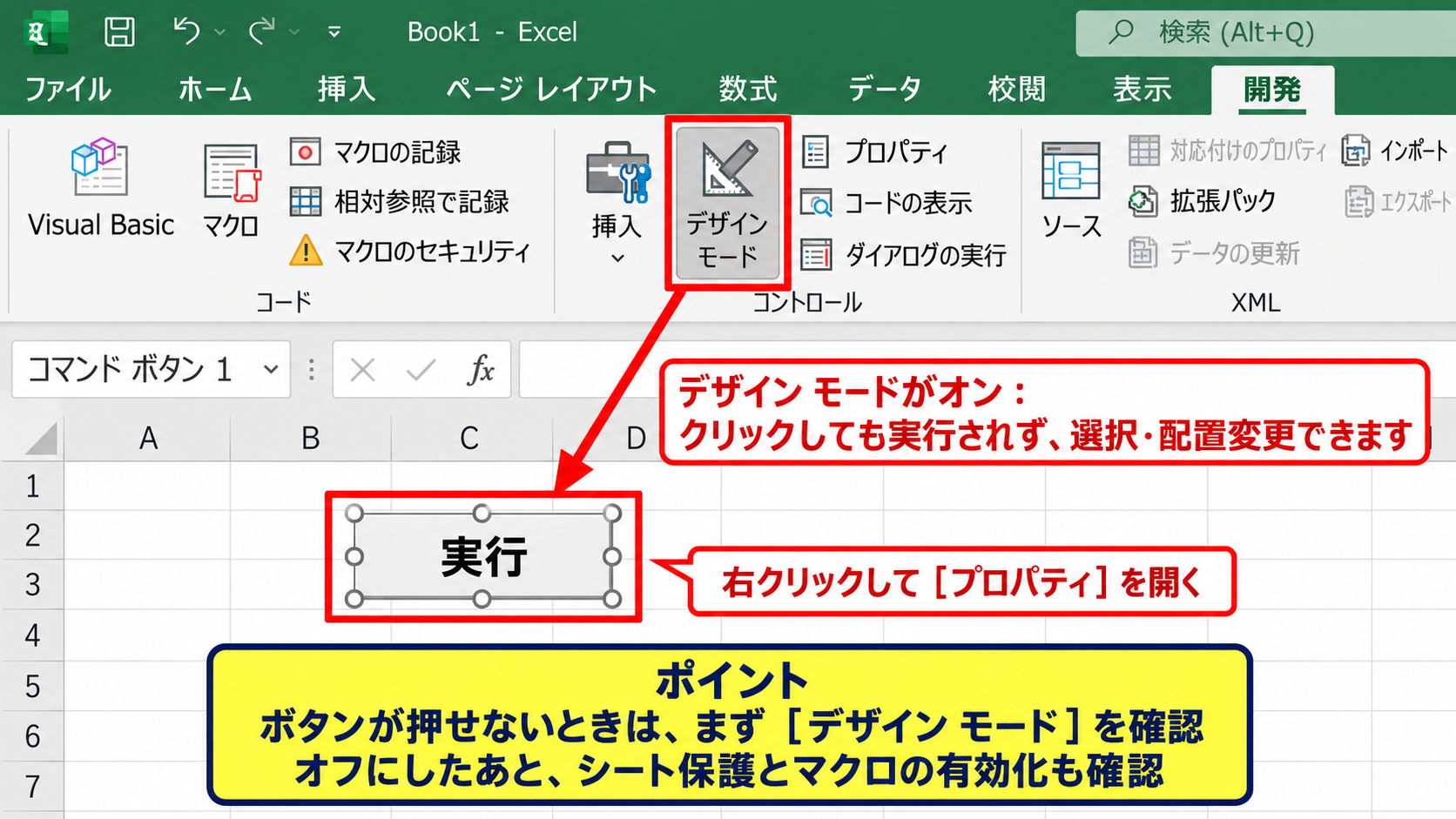This screenshot has height=819, width=1456.
Task: Select the 開発 tab
Action: pyautogui.click(x=1272, y=90)
